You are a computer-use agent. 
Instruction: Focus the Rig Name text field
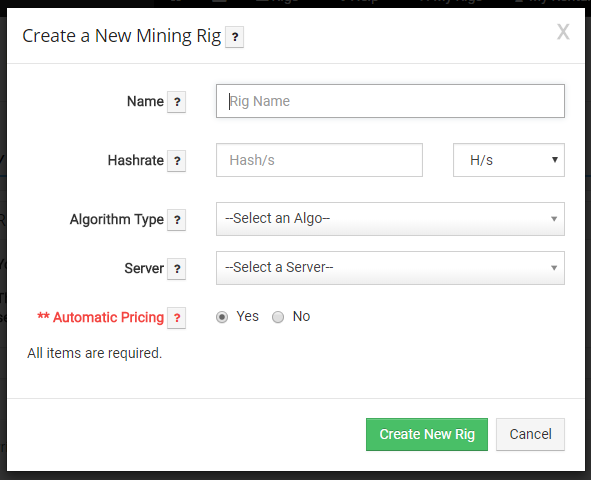(x=390, y=101)
